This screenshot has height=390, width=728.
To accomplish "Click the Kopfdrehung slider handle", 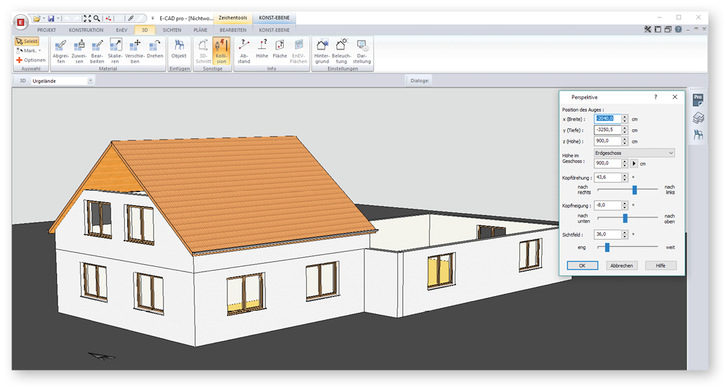I will (635, 189).
